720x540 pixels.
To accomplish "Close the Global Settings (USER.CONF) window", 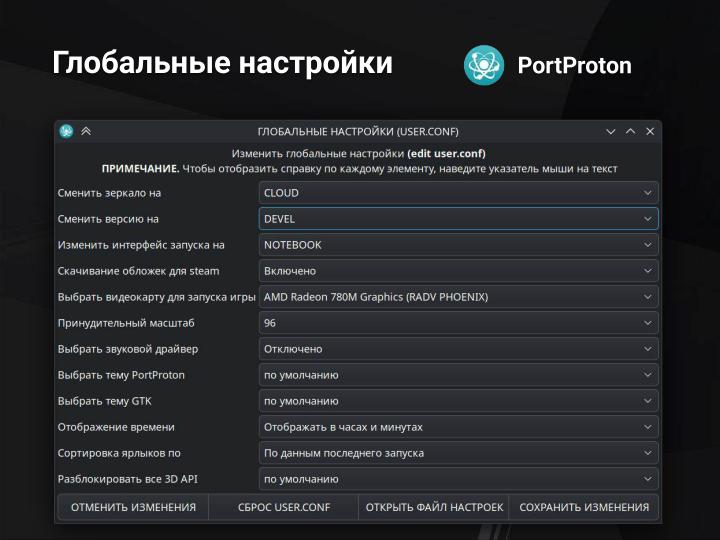I will 650,131.
